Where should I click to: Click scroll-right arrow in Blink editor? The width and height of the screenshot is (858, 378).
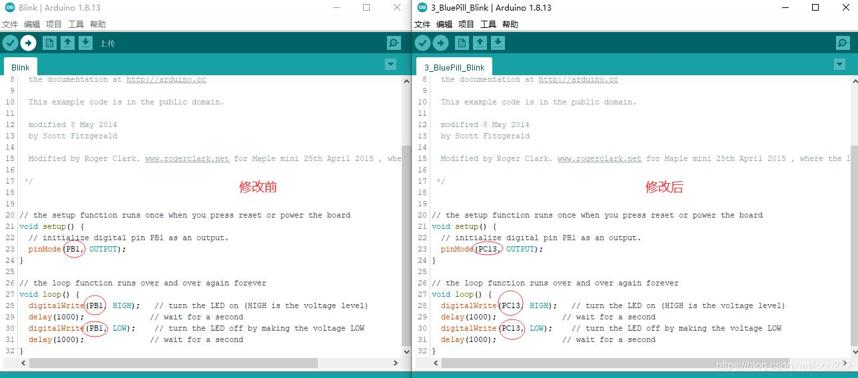point(396,363)
